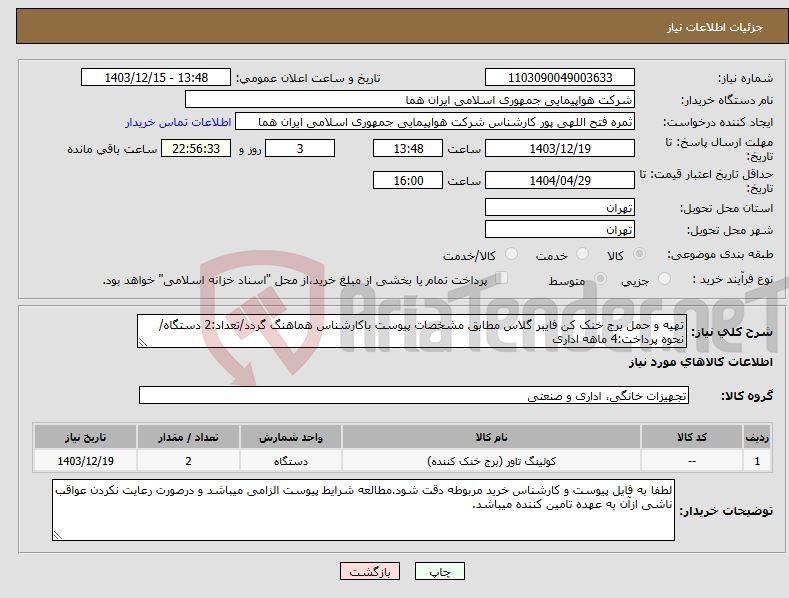Screen dimensions: 789x598
Task: Click the بازگشت back button
Action: coord(370,571)
